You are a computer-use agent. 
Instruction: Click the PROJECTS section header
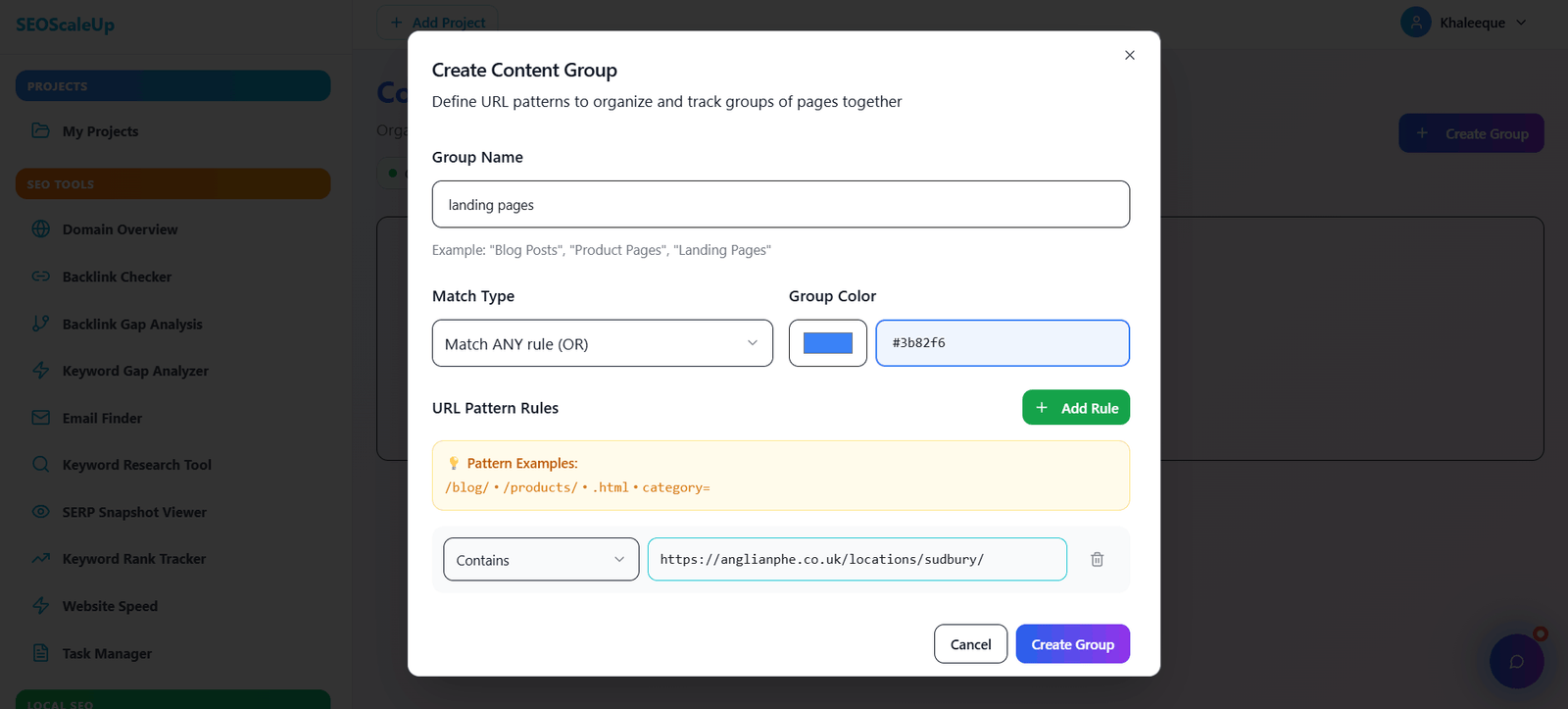[x=172, y=85]
